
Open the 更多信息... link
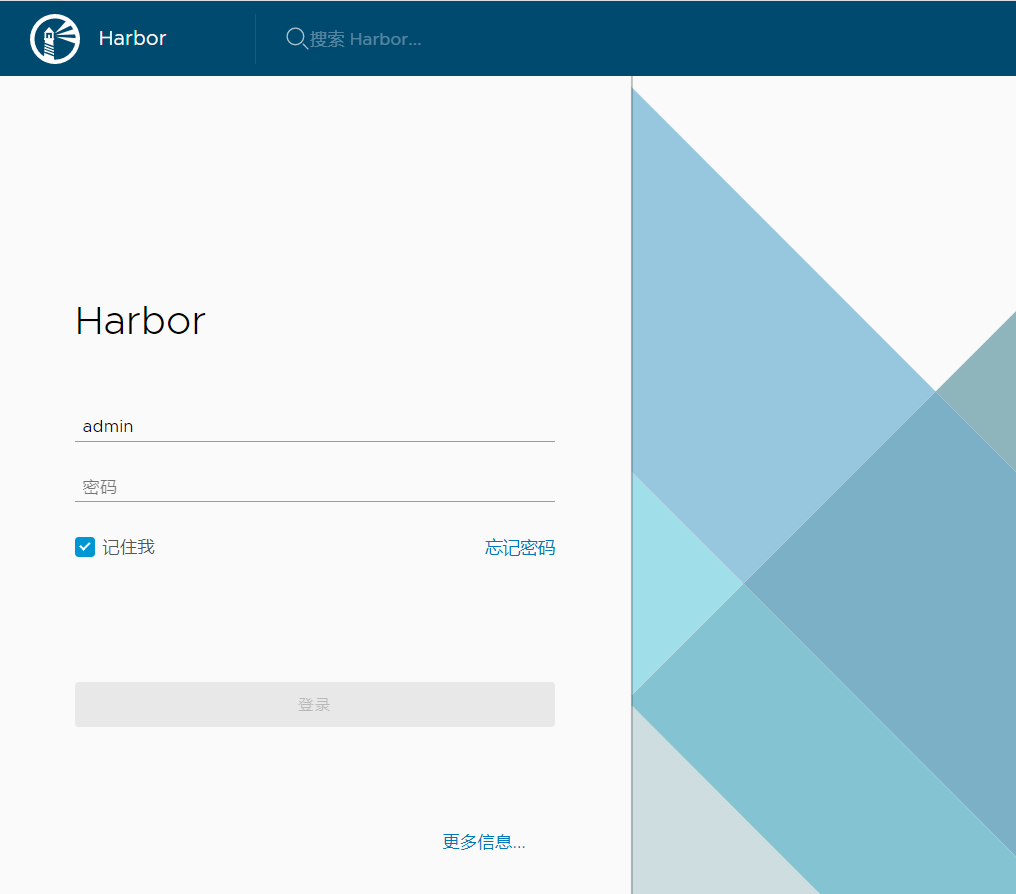coord(484,842)
